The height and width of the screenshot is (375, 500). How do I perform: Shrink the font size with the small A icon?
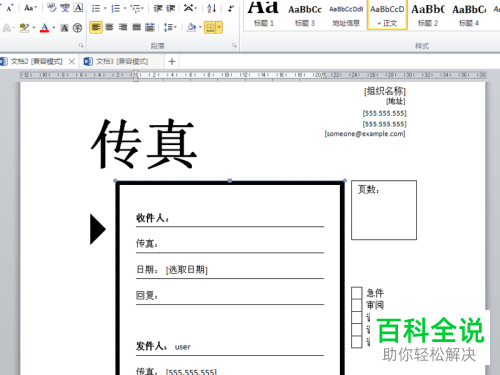pyautogui.click(x=9, y=8)
